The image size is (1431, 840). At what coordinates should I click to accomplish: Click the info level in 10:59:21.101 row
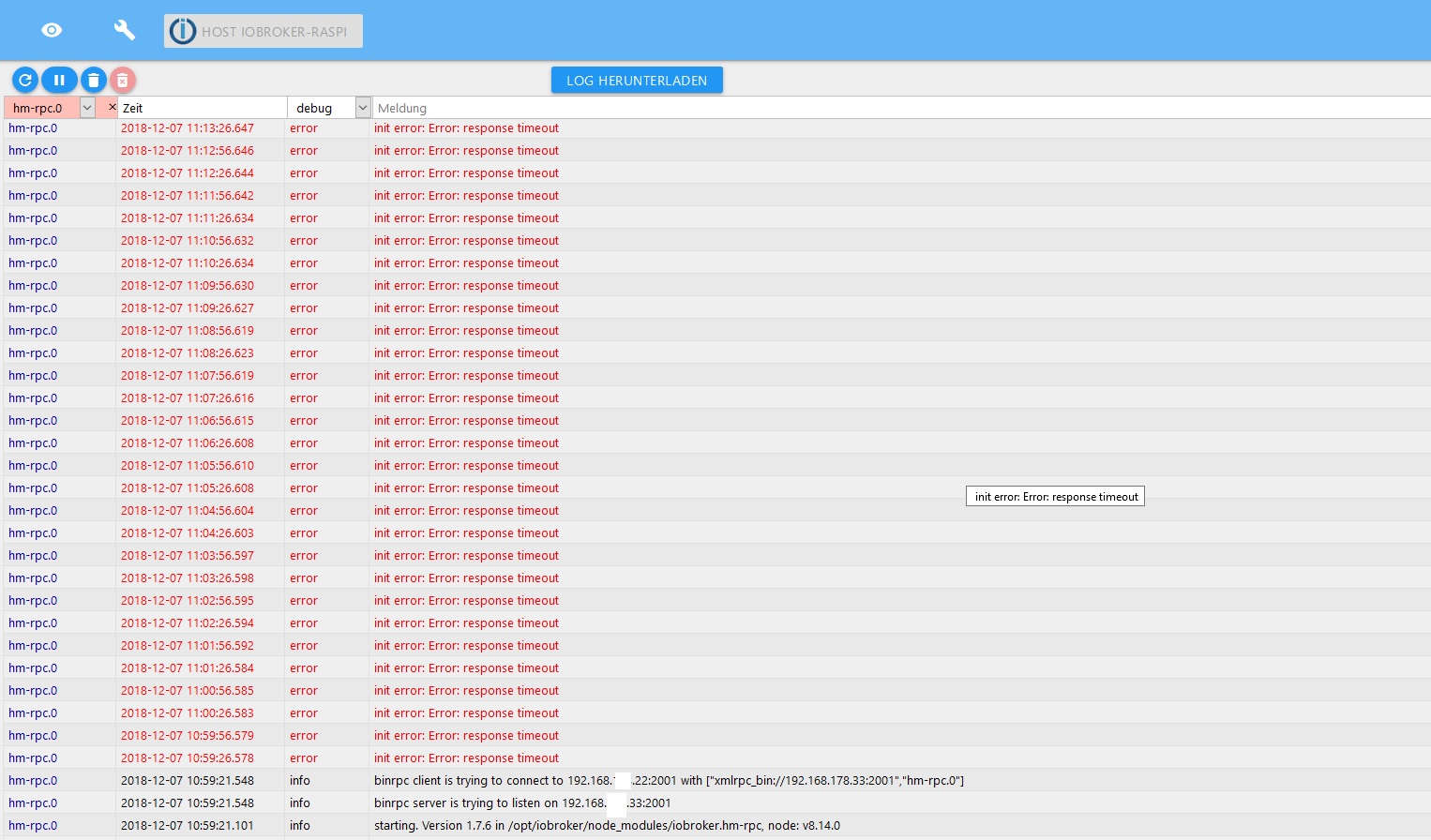pos(300,826)
